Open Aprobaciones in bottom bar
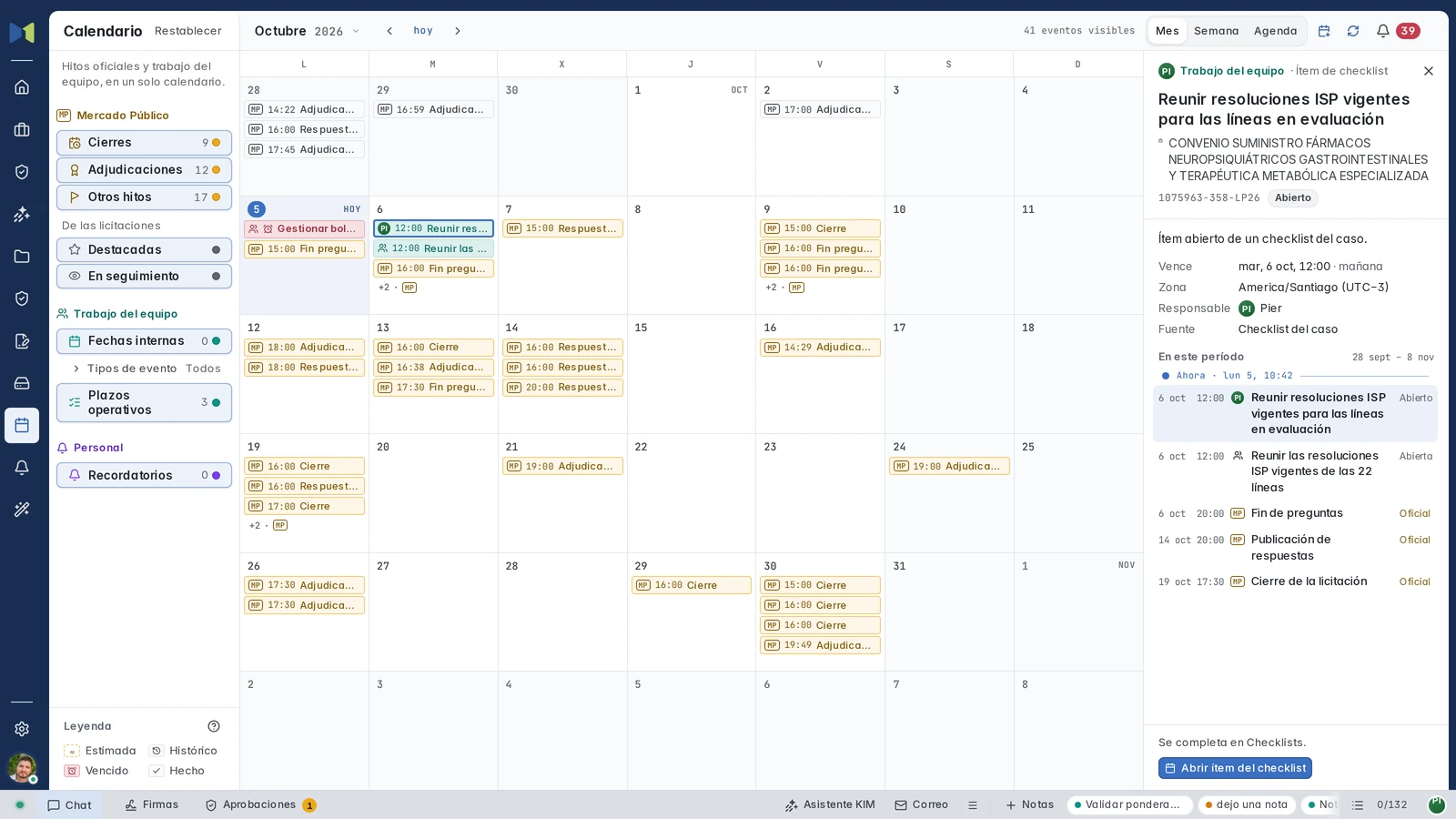 (260, 805)
